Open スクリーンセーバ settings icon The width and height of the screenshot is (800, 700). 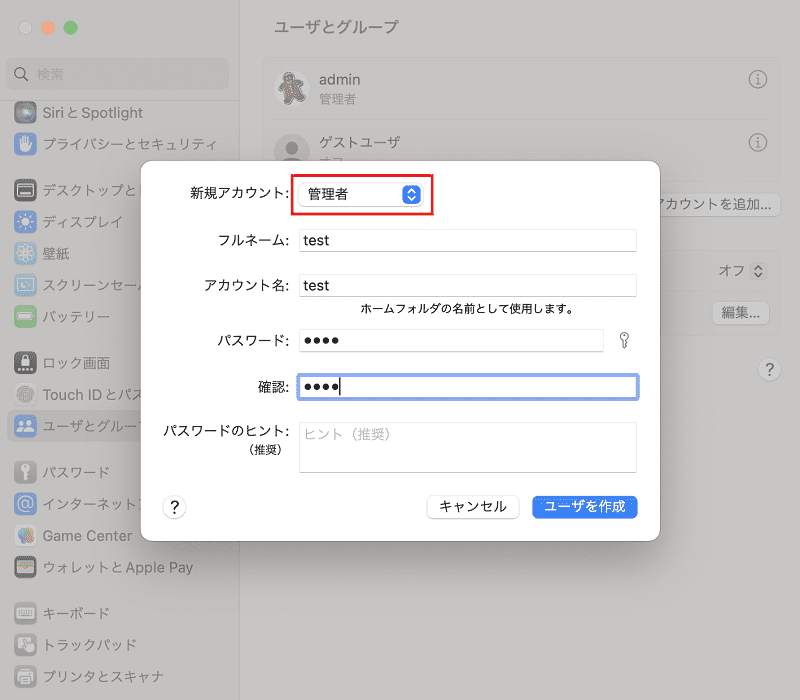[x=26, y=285]
